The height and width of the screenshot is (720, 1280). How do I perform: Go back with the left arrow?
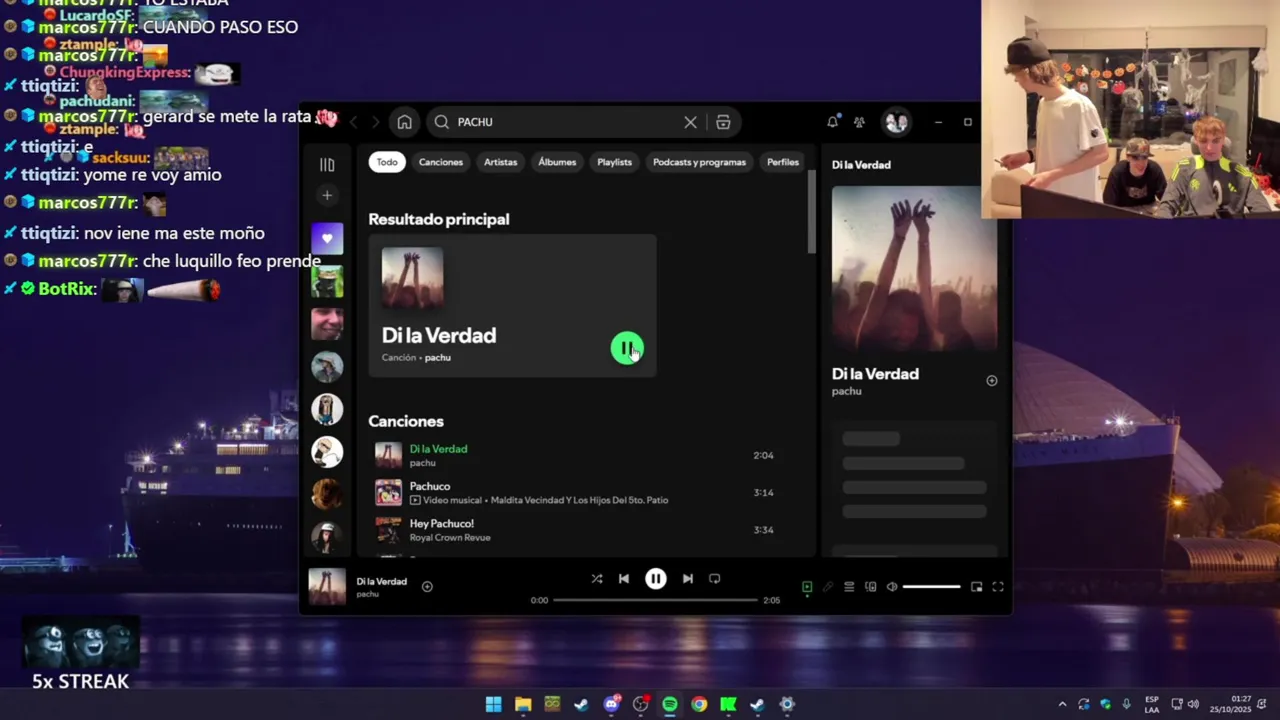tap(353, 122)
